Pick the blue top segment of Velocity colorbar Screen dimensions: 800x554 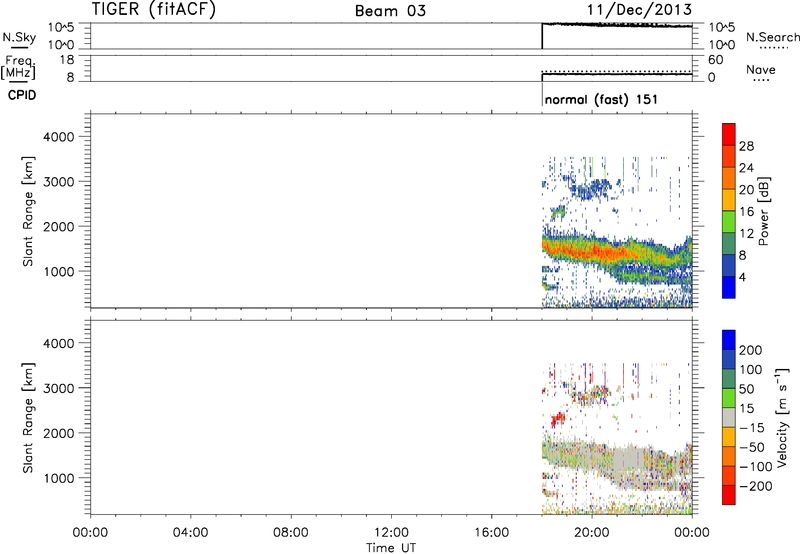pyautogui.click(x=729, y=340)
